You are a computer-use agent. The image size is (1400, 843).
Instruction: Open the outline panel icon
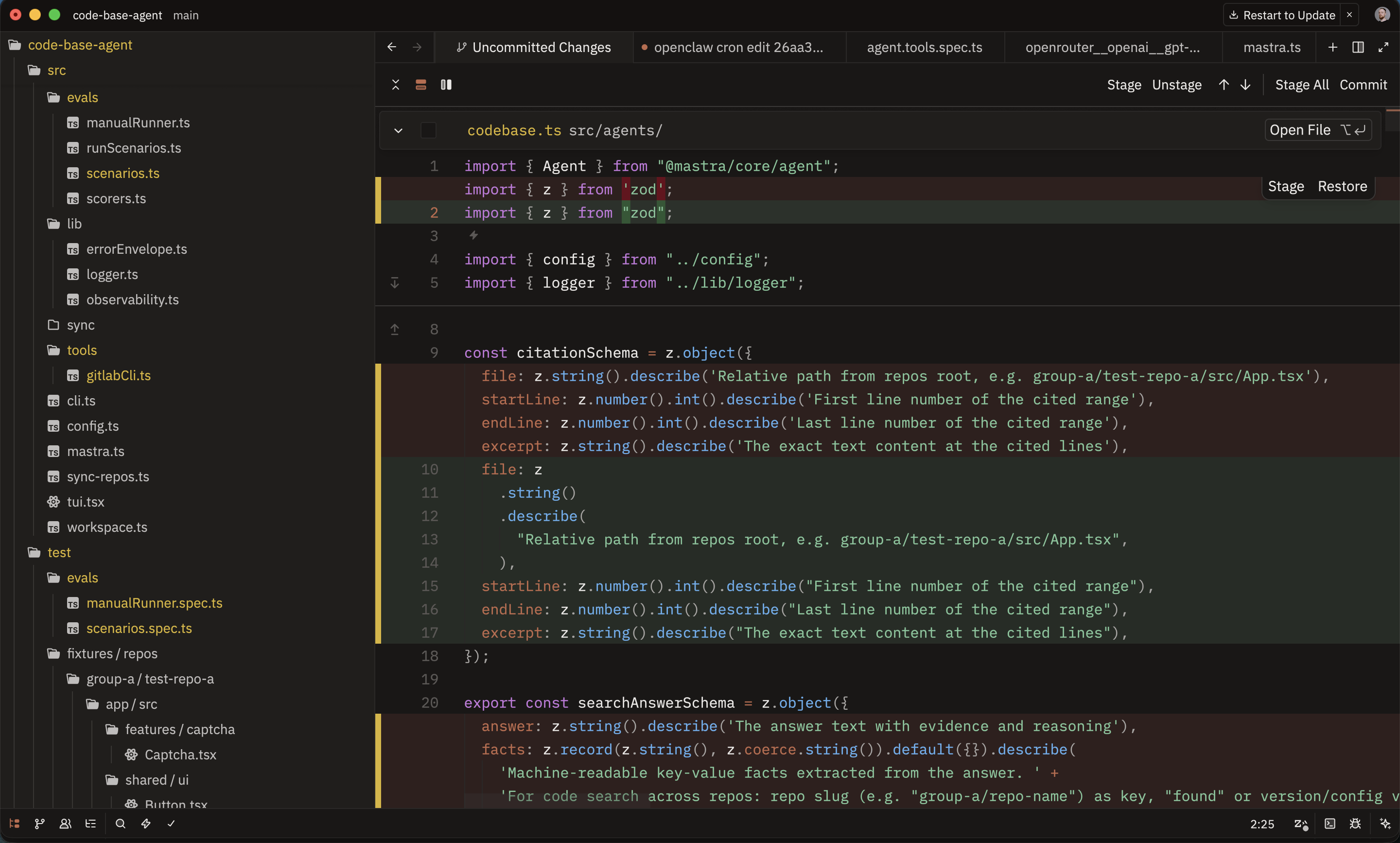click(x=91, y=824)
